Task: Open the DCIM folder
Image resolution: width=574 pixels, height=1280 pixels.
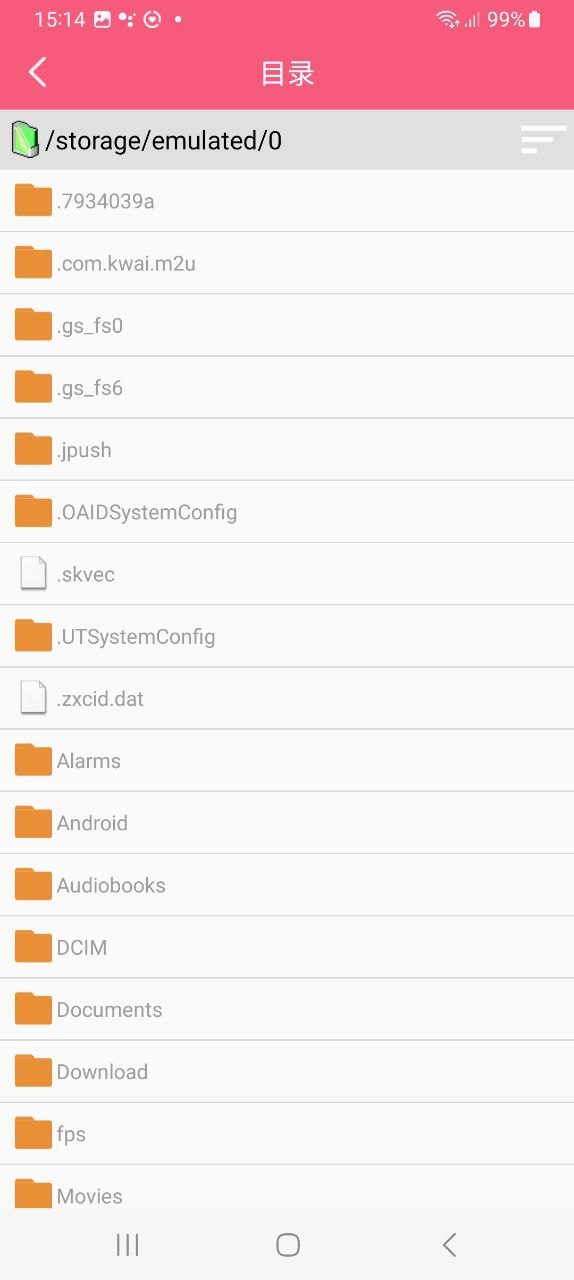Action: click(x=287, y=946)
